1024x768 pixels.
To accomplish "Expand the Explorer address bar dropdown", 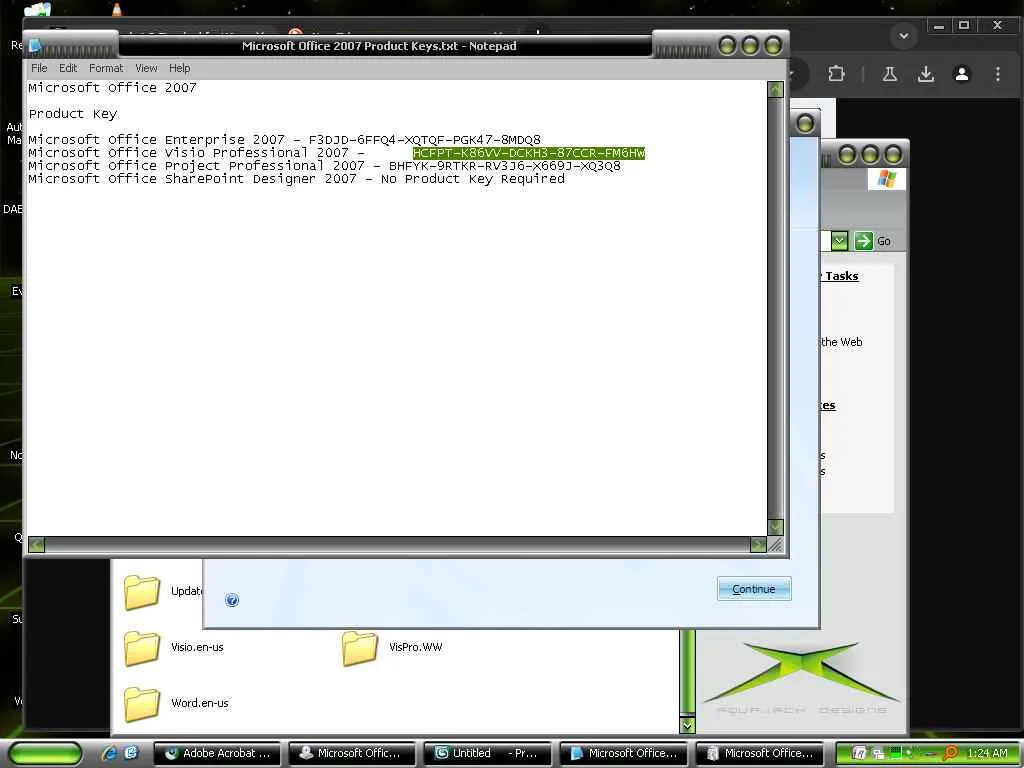I will tap(840, 241).
